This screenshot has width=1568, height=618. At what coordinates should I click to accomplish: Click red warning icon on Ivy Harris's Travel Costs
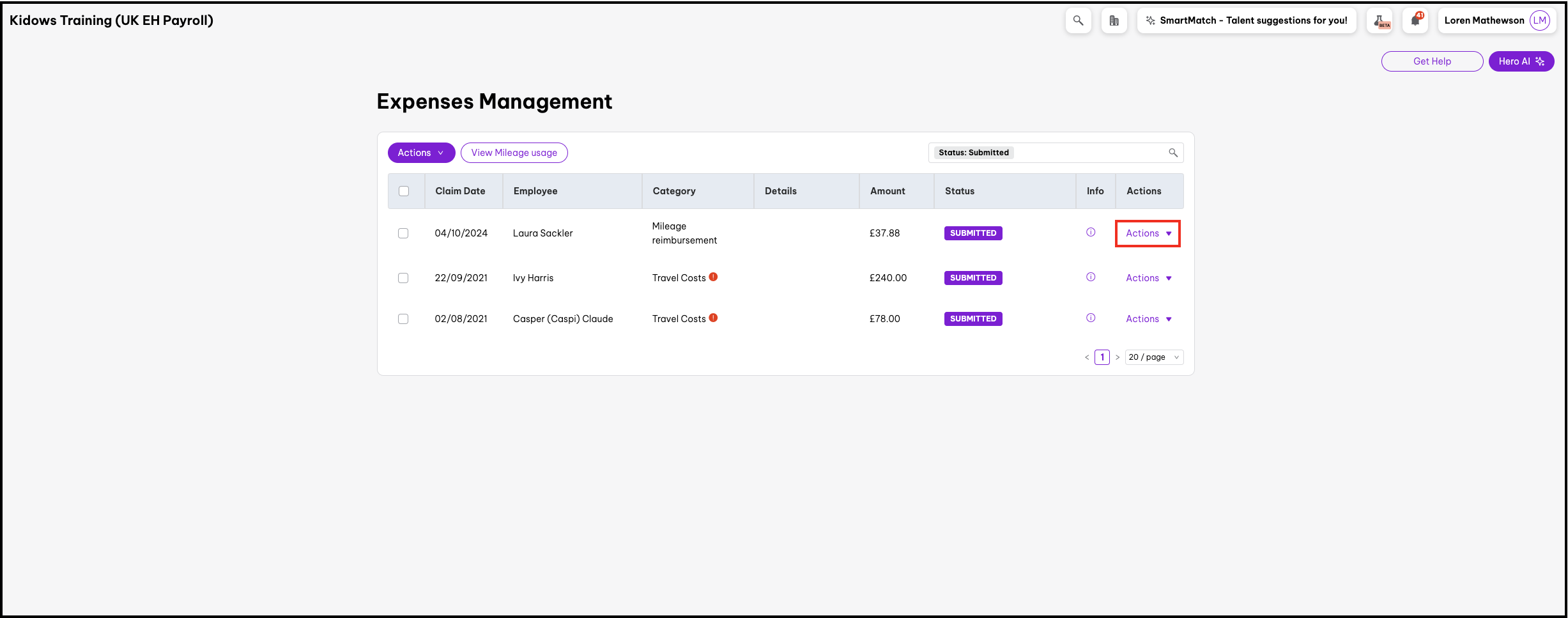713,277
